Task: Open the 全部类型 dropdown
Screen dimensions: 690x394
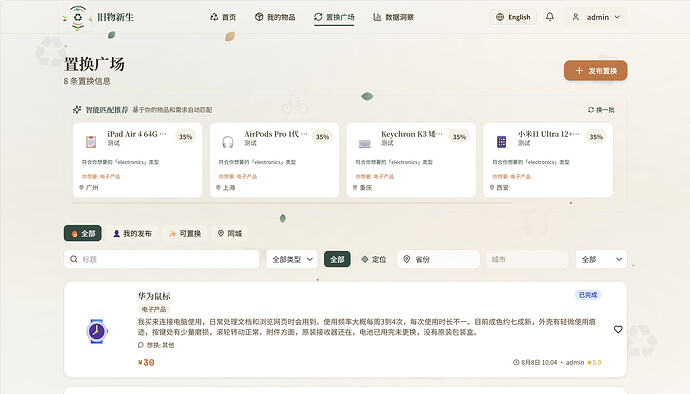Action: pos(292,259)
